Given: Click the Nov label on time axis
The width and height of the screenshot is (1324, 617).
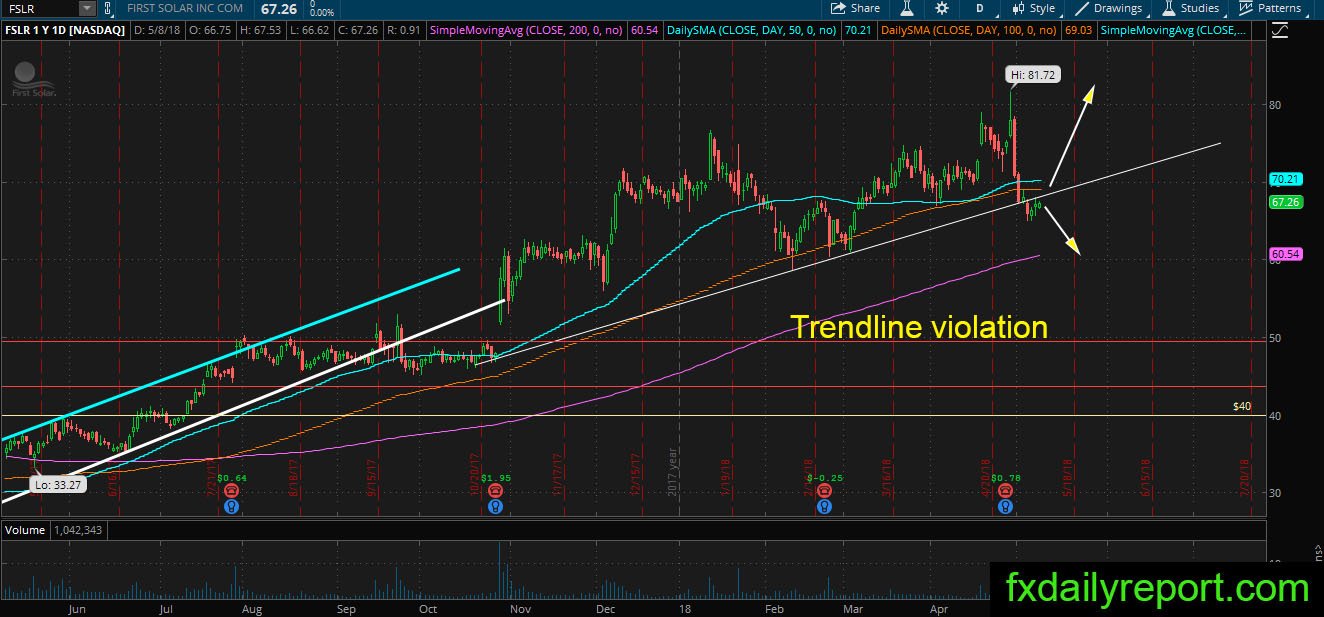Looking at the screenshot, I should 521,608.
